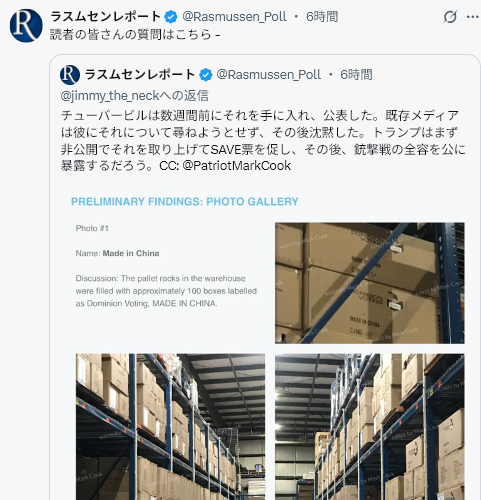The image size is (481, 500).
Task: Click the ラスムセンレポート display name at top
Action: pyautogui.click(x=106, y=17)
